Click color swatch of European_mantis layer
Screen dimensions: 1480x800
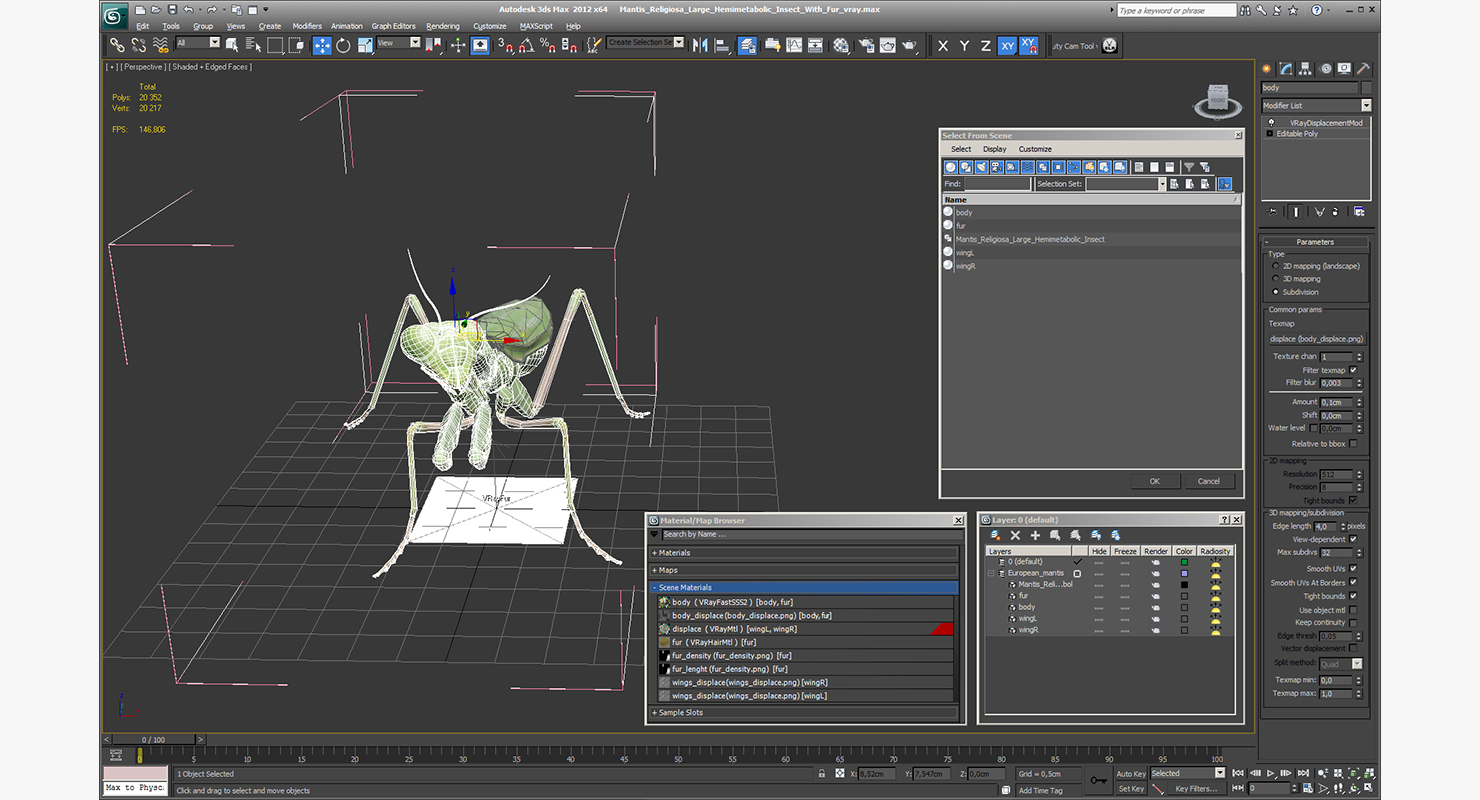point(1184,573)
